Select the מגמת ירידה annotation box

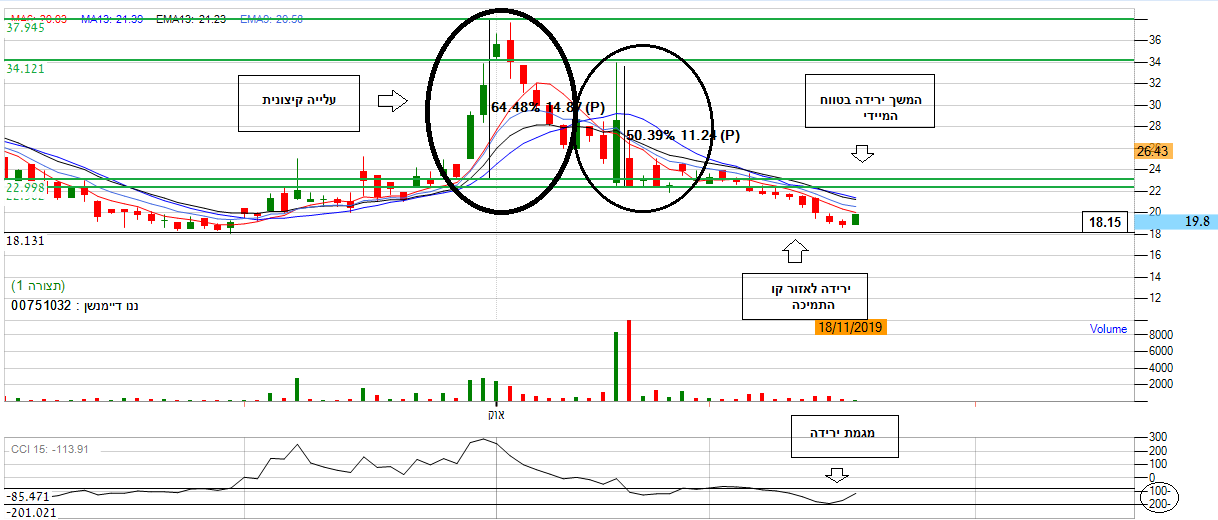point(844,435)
